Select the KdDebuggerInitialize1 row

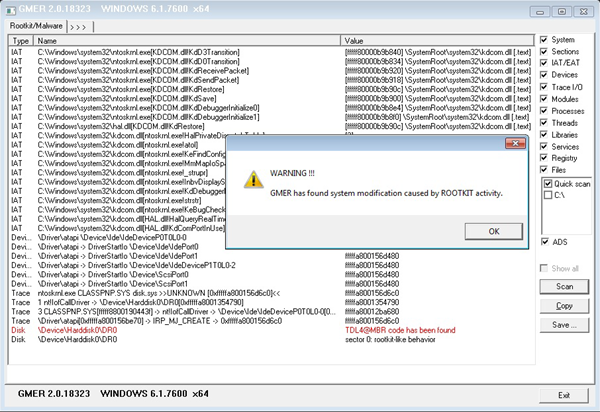271,117
